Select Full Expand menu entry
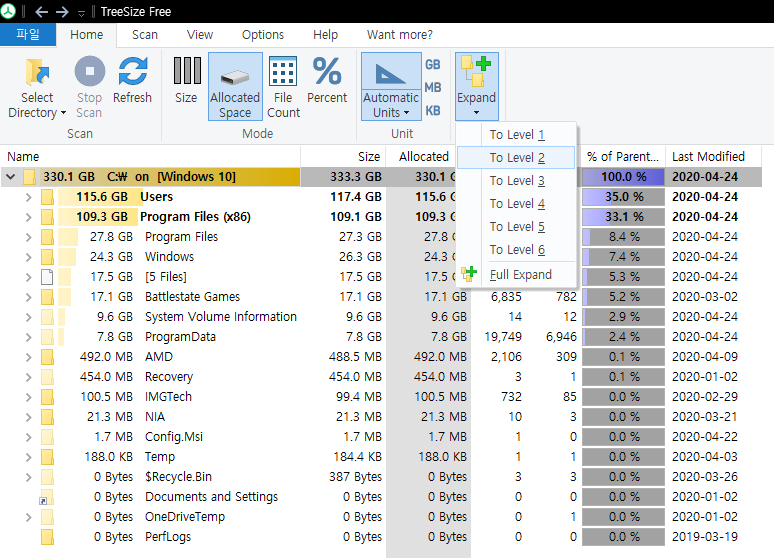The width and height of the screenshot is (774, 558). (516, 274)
